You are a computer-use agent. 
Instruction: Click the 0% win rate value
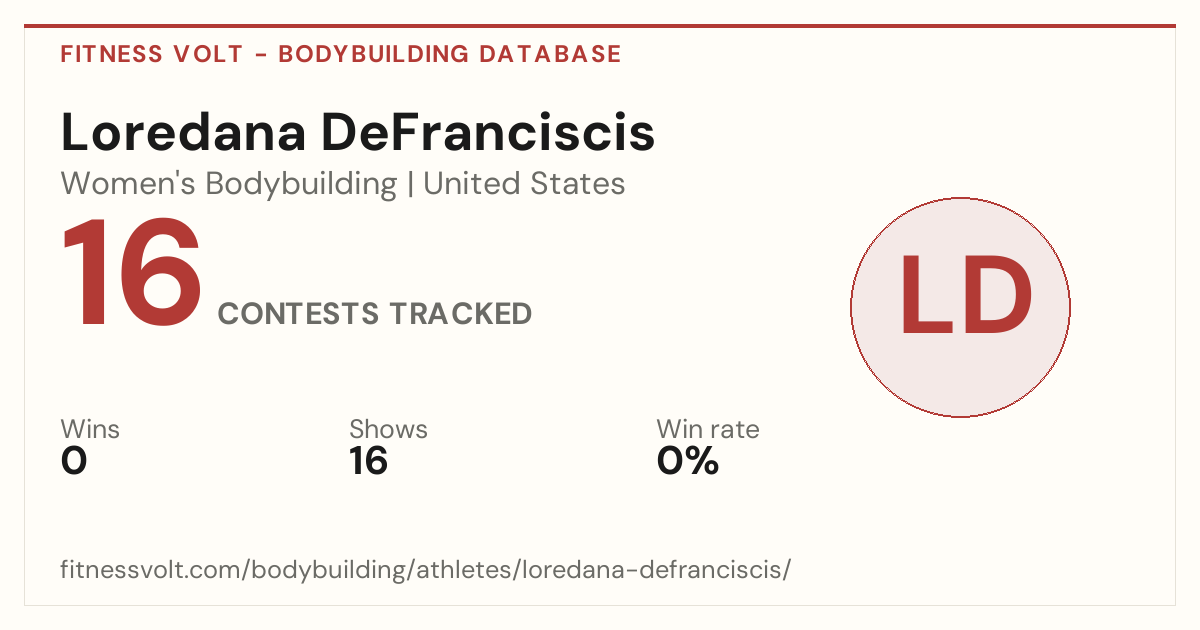click(x=688, y=461)
